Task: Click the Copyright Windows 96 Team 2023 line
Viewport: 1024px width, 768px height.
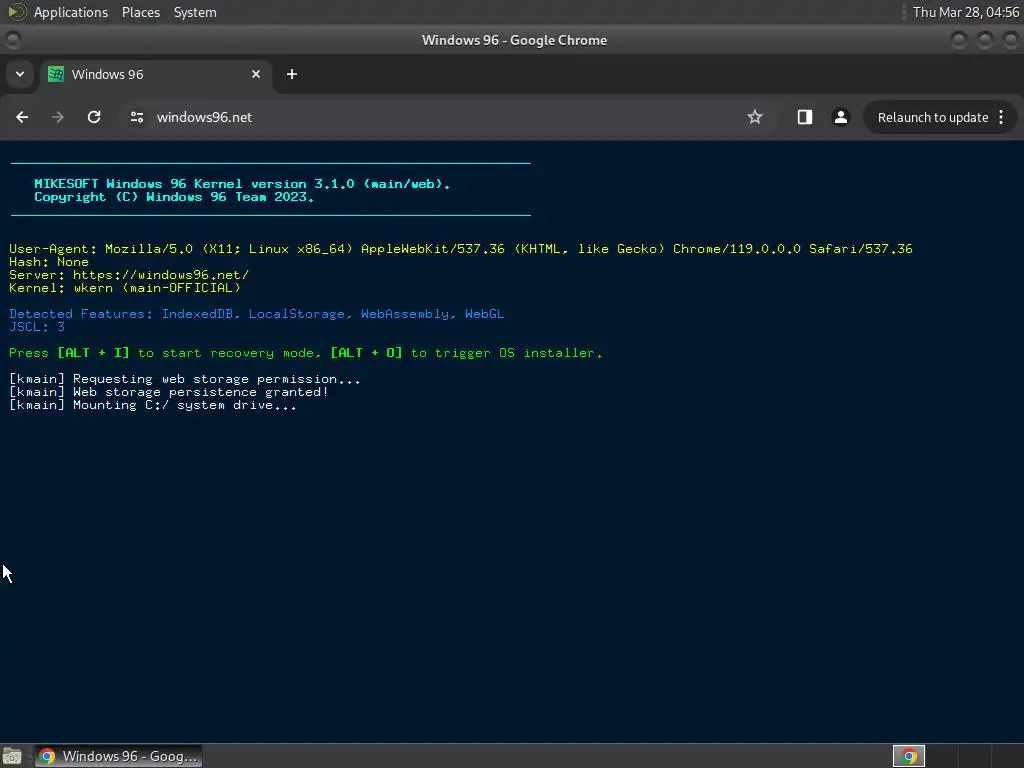Action: (174, 197)
